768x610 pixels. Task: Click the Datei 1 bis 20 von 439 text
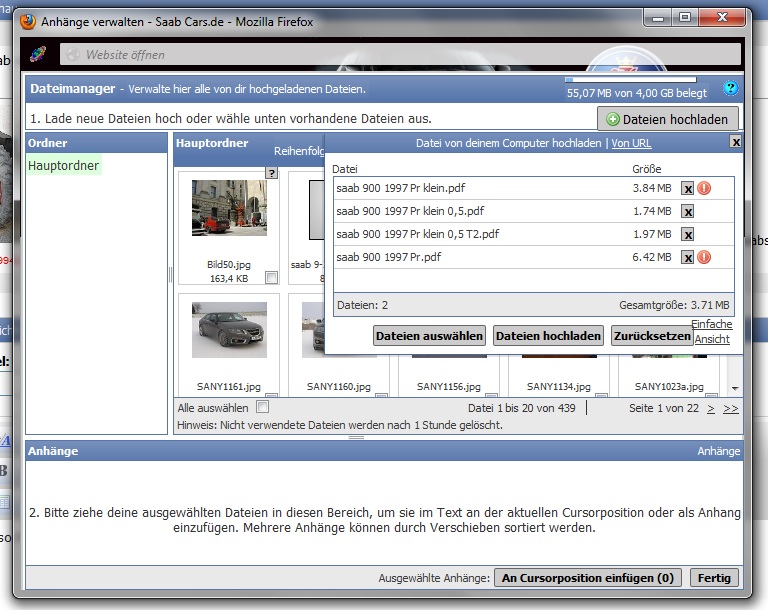click(522, 408)
